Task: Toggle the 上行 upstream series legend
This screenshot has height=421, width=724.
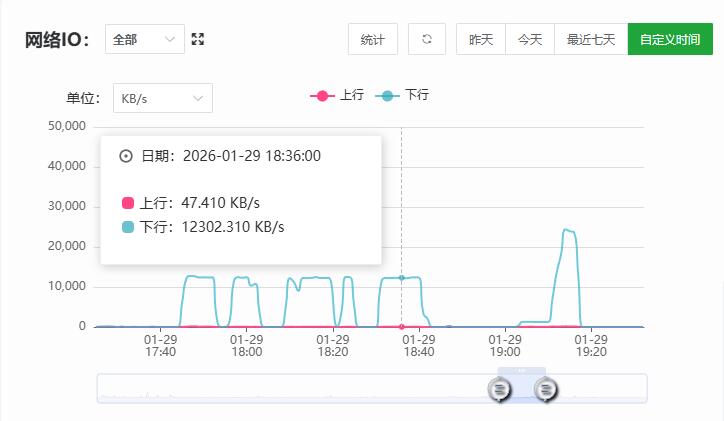Action: (337, 95)
